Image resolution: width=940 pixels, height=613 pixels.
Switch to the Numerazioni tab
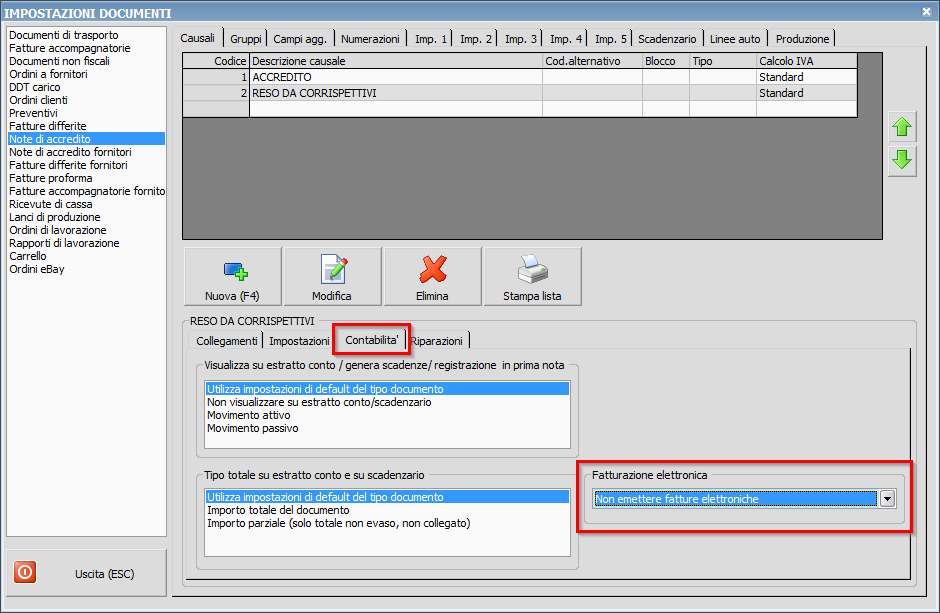click(370, 39)
